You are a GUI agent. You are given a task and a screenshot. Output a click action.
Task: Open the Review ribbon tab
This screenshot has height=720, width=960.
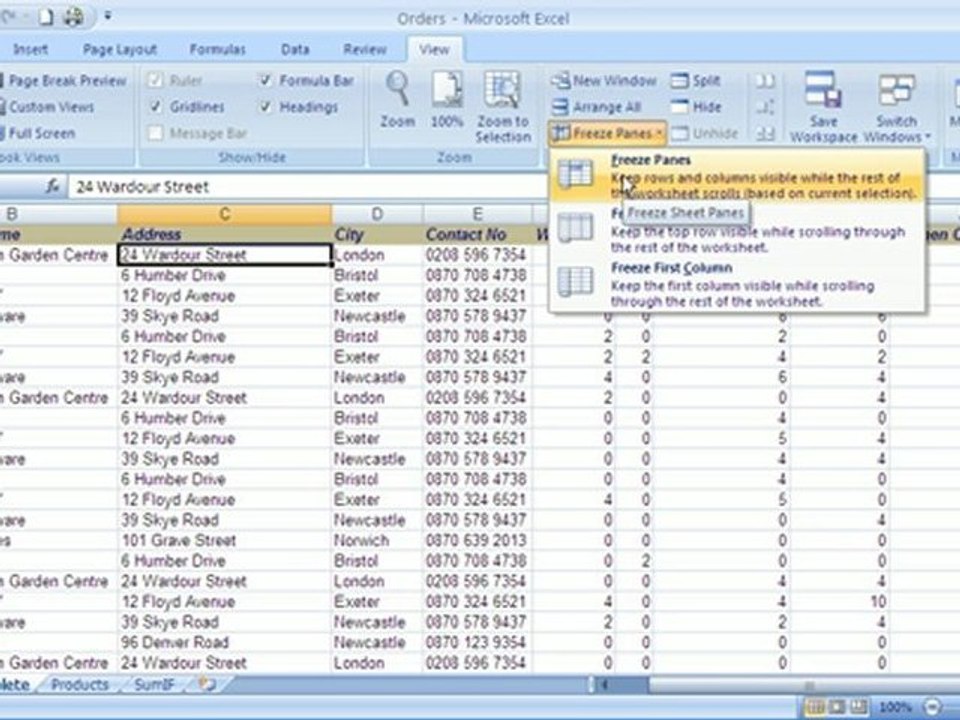pos(365,49)
